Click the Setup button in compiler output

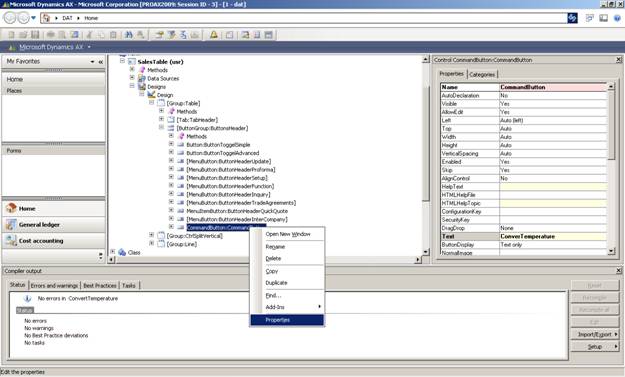pyautogui.click(x=595, y=347)
